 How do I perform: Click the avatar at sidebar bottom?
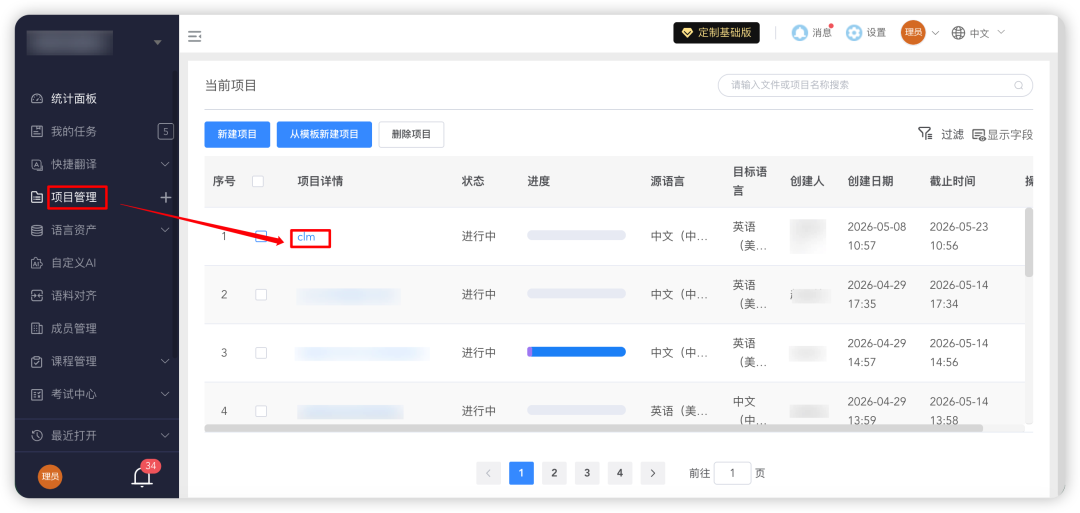point(50,476)
